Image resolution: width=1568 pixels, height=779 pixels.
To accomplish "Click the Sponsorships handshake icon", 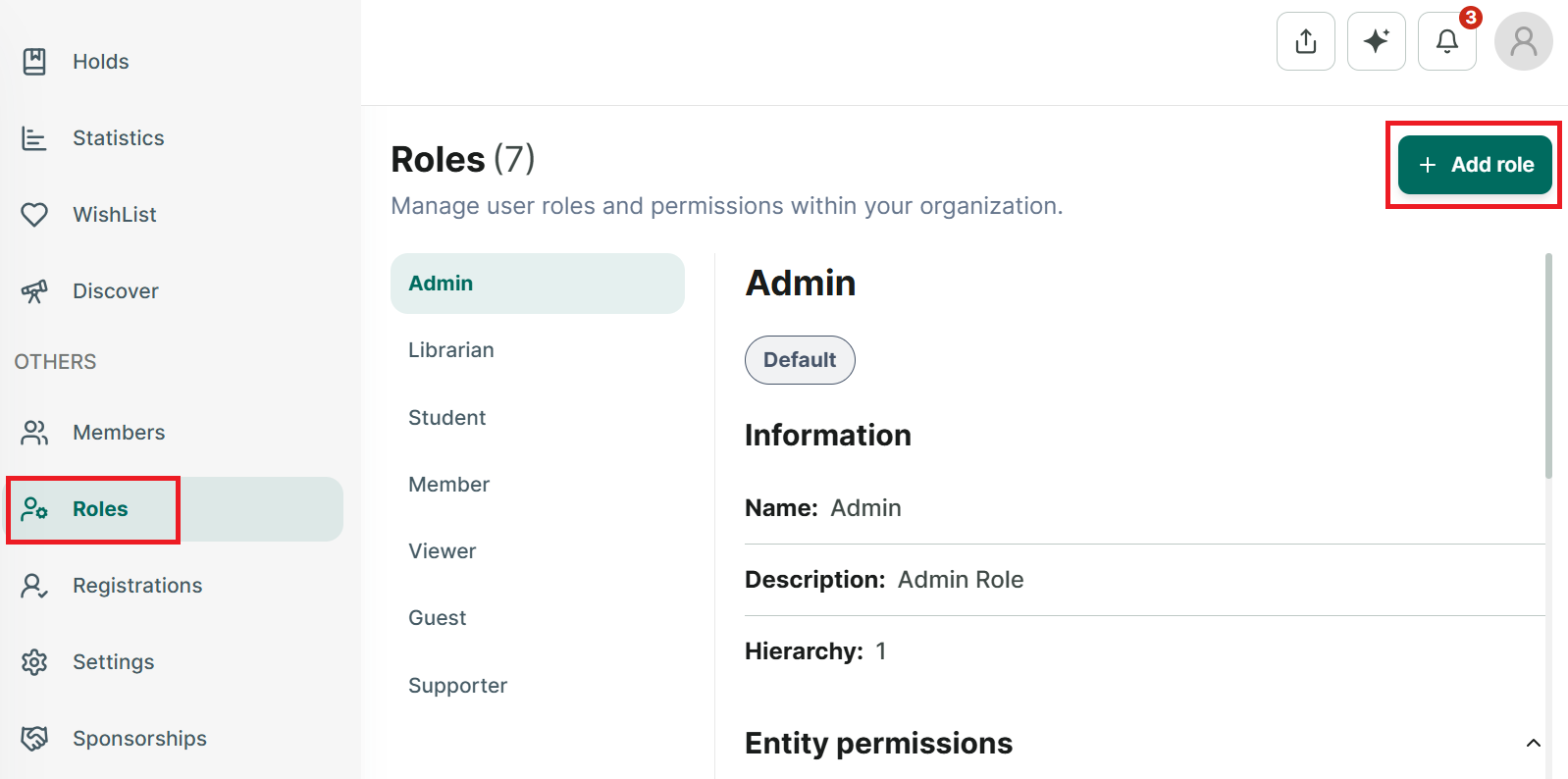I will pyautogui.click(x=34, y=739).
